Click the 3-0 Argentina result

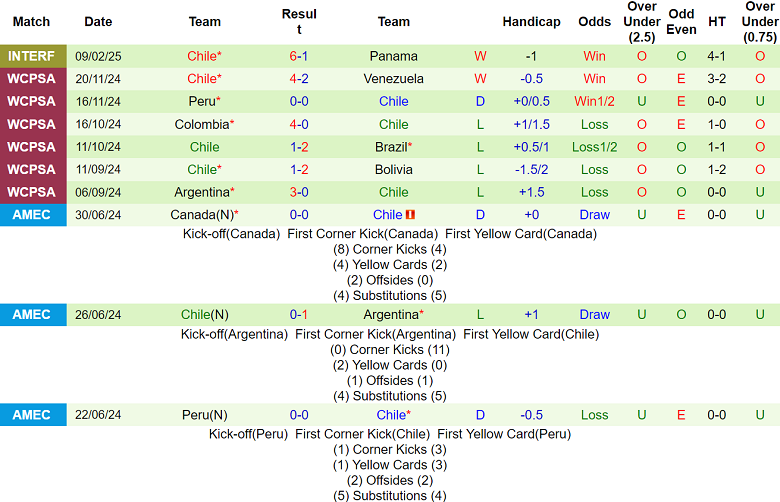298,193
